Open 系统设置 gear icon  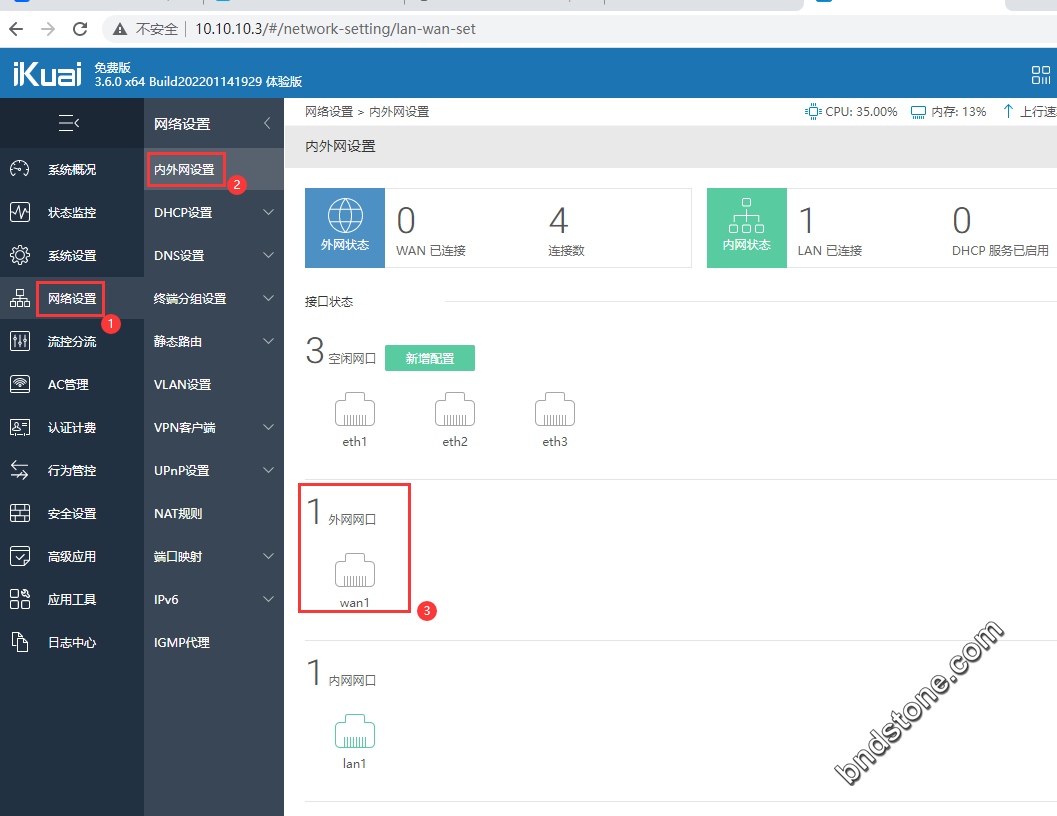pyautogui.click(x=20, y=255)
